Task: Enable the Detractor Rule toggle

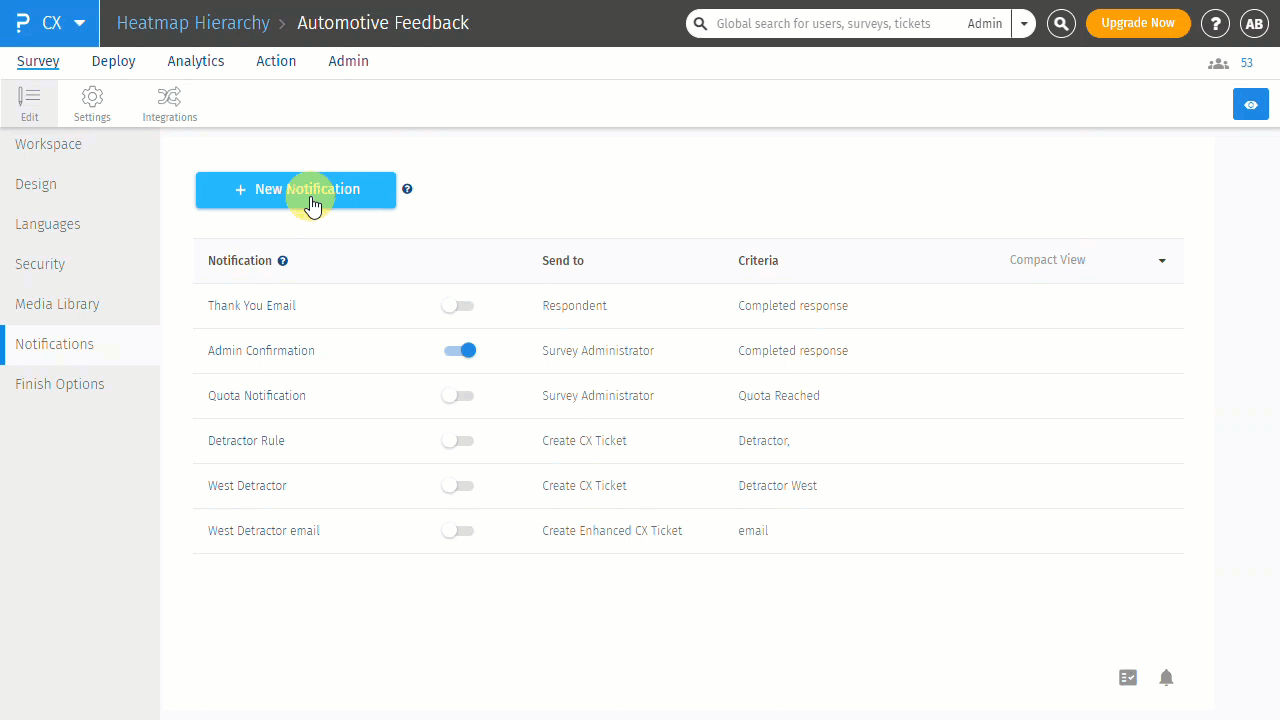Action: tap(458, 441)
